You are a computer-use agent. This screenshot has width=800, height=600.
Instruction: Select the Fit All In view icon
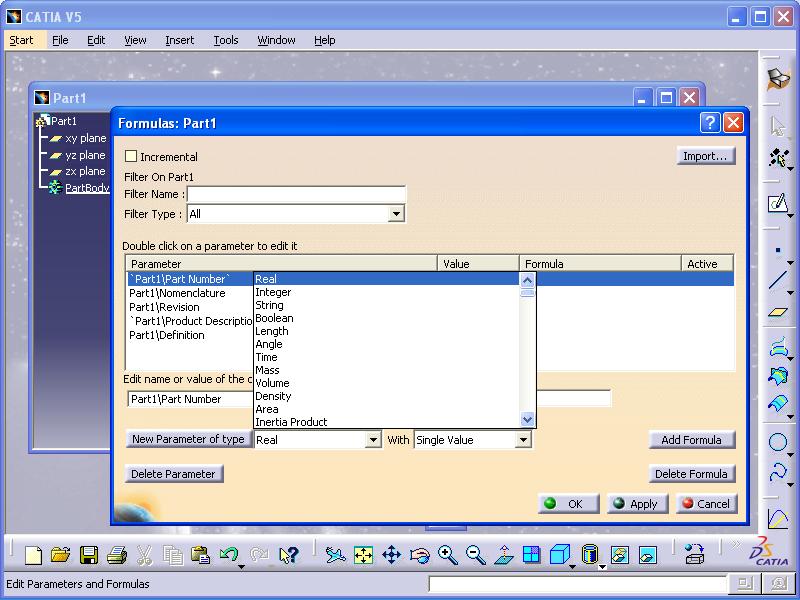tap(363, 555)
